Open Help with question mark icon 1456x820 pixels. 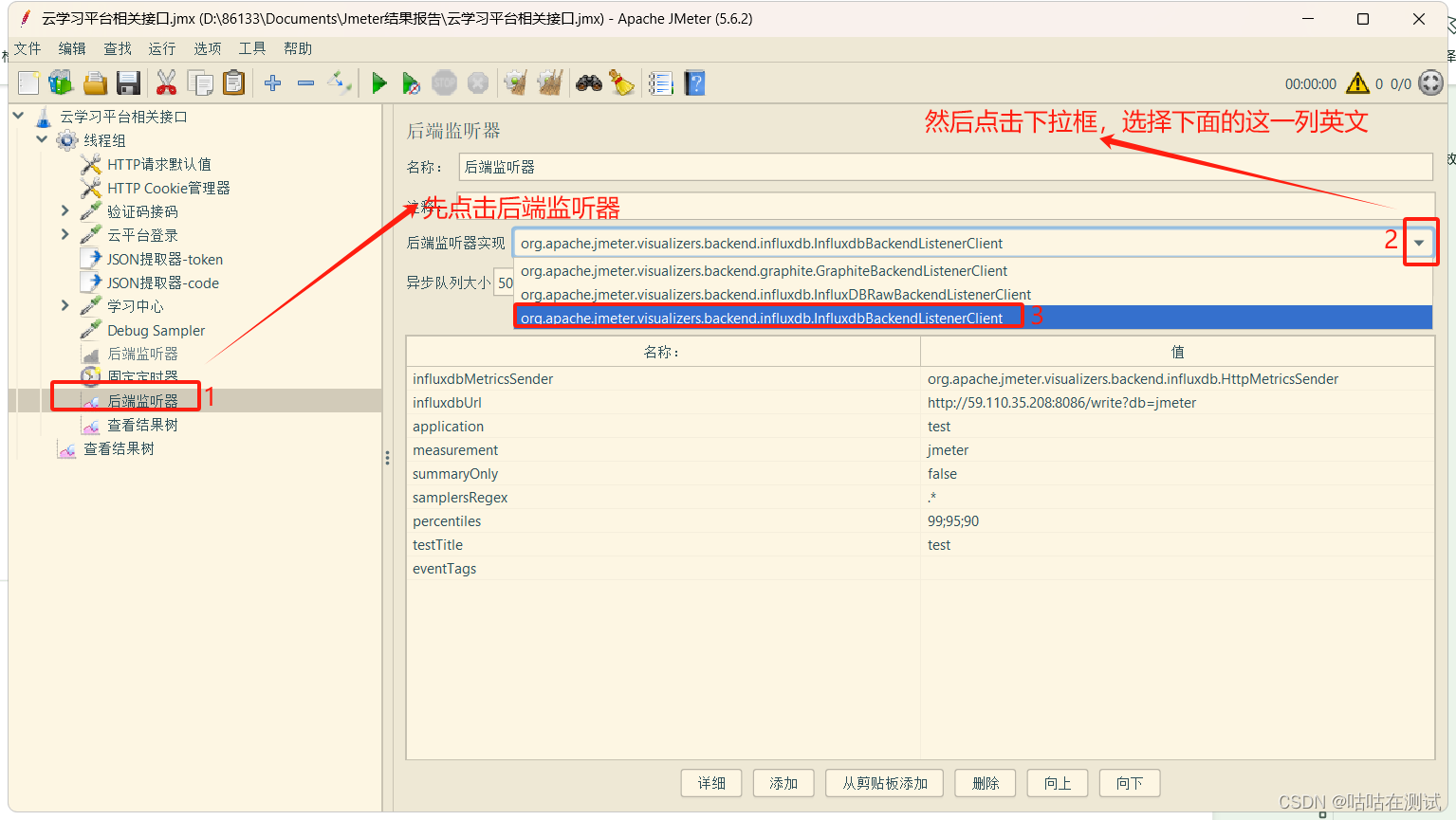[695, 83]
